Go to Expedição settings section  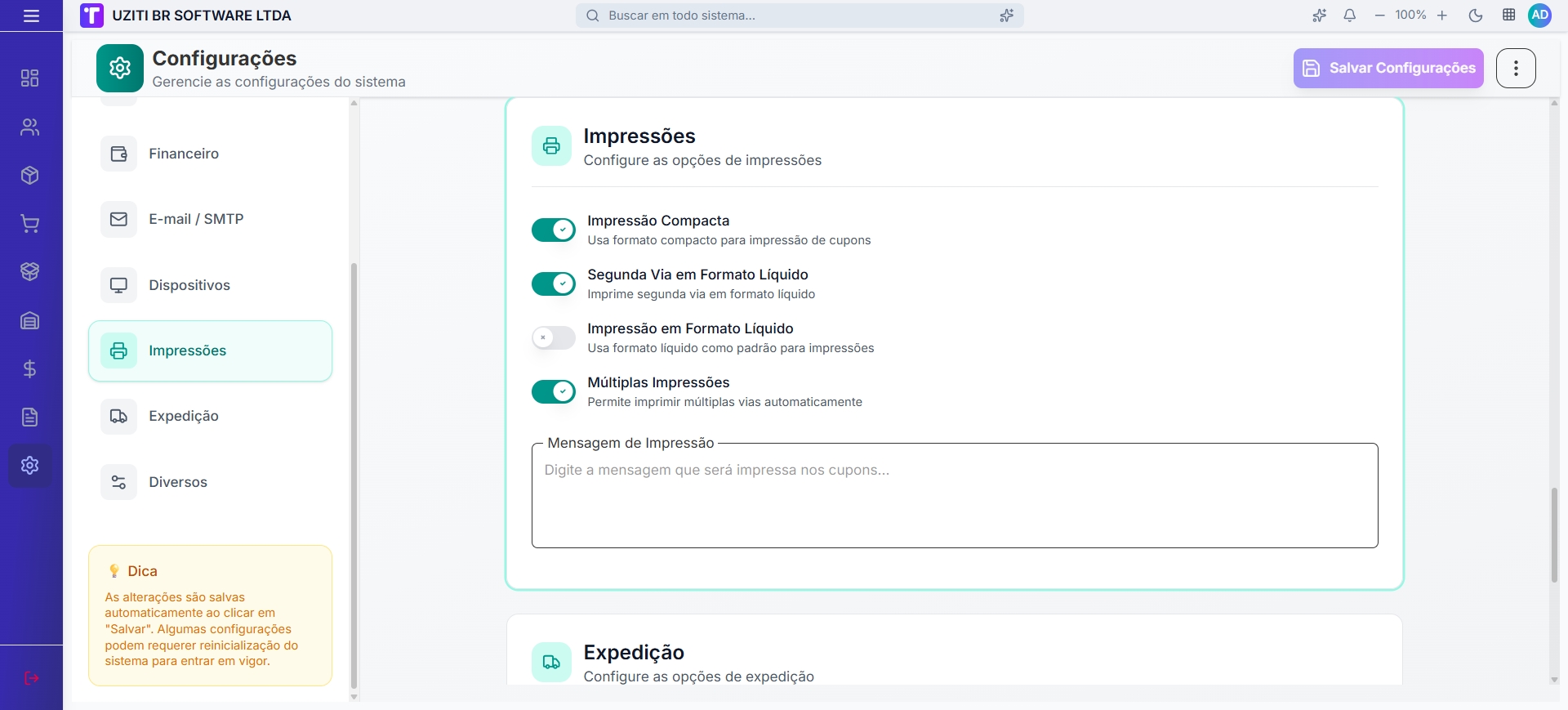tap(210, 416)
